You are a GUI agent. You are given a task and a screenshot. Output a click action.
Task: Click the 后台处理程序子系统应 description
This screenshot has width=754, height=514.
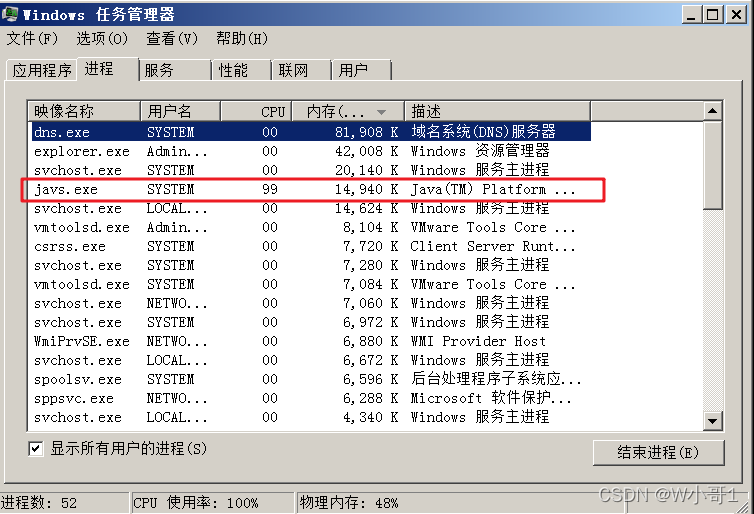coord(496,379)
